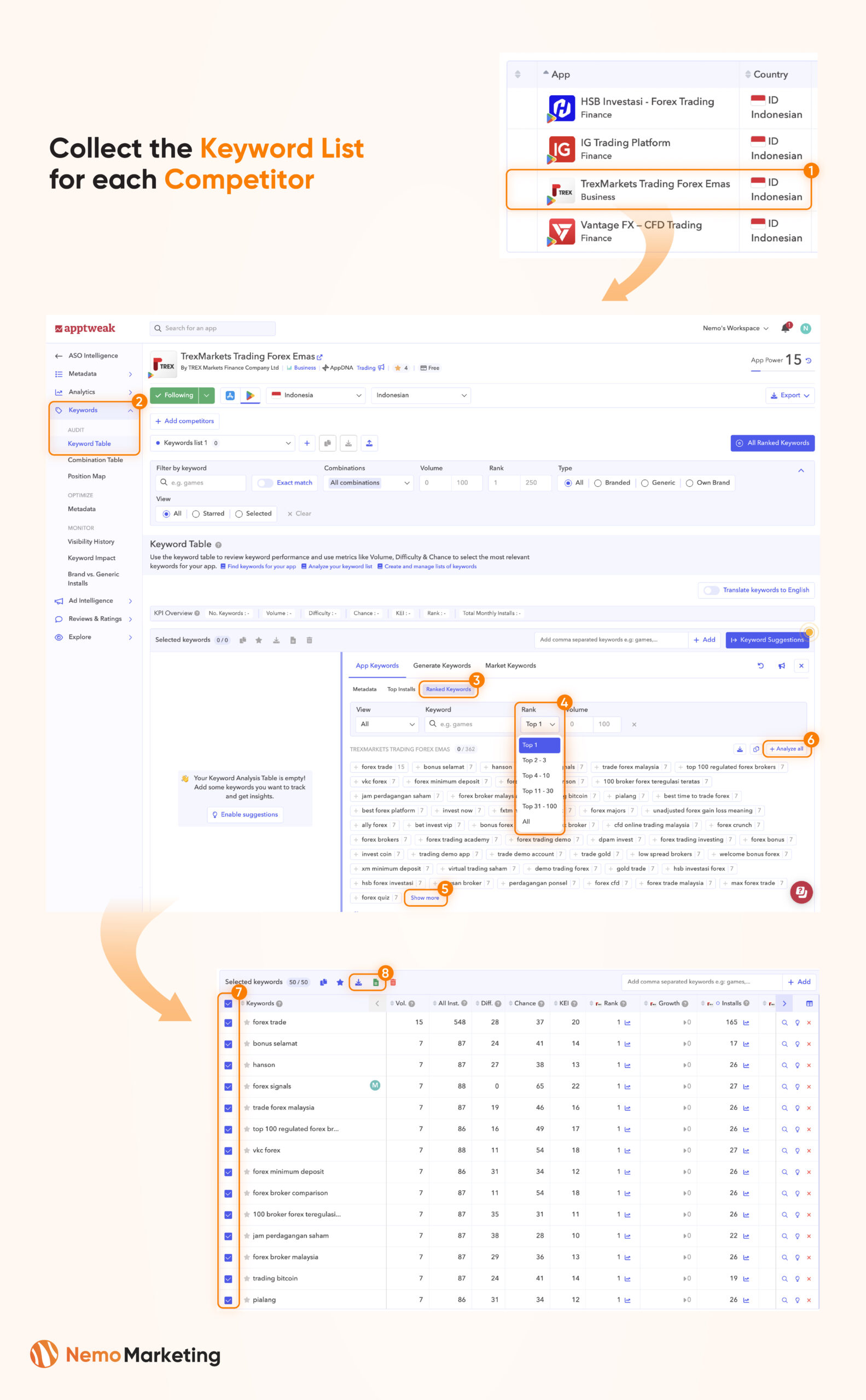This screenshot has width=866, height=1400.
Task: Select the Top Installs sub-tab
Action: [401, 690]
